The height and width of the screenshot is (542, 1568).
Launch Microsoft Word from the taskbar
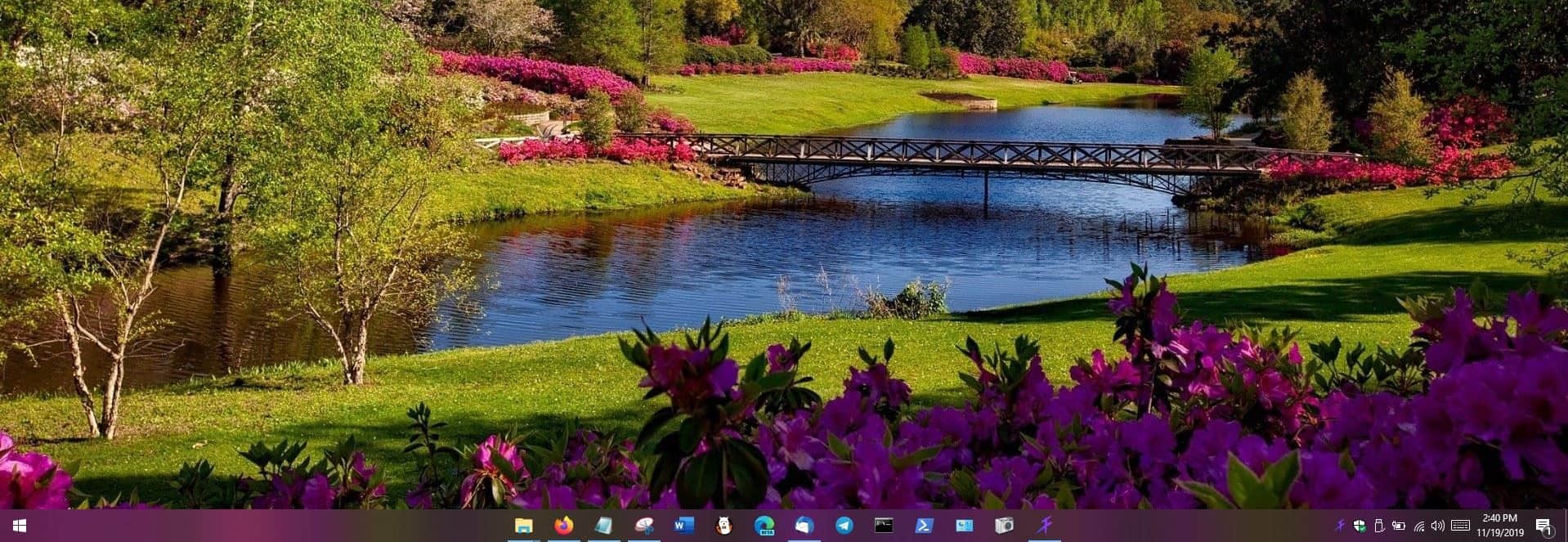click(683, 526)
